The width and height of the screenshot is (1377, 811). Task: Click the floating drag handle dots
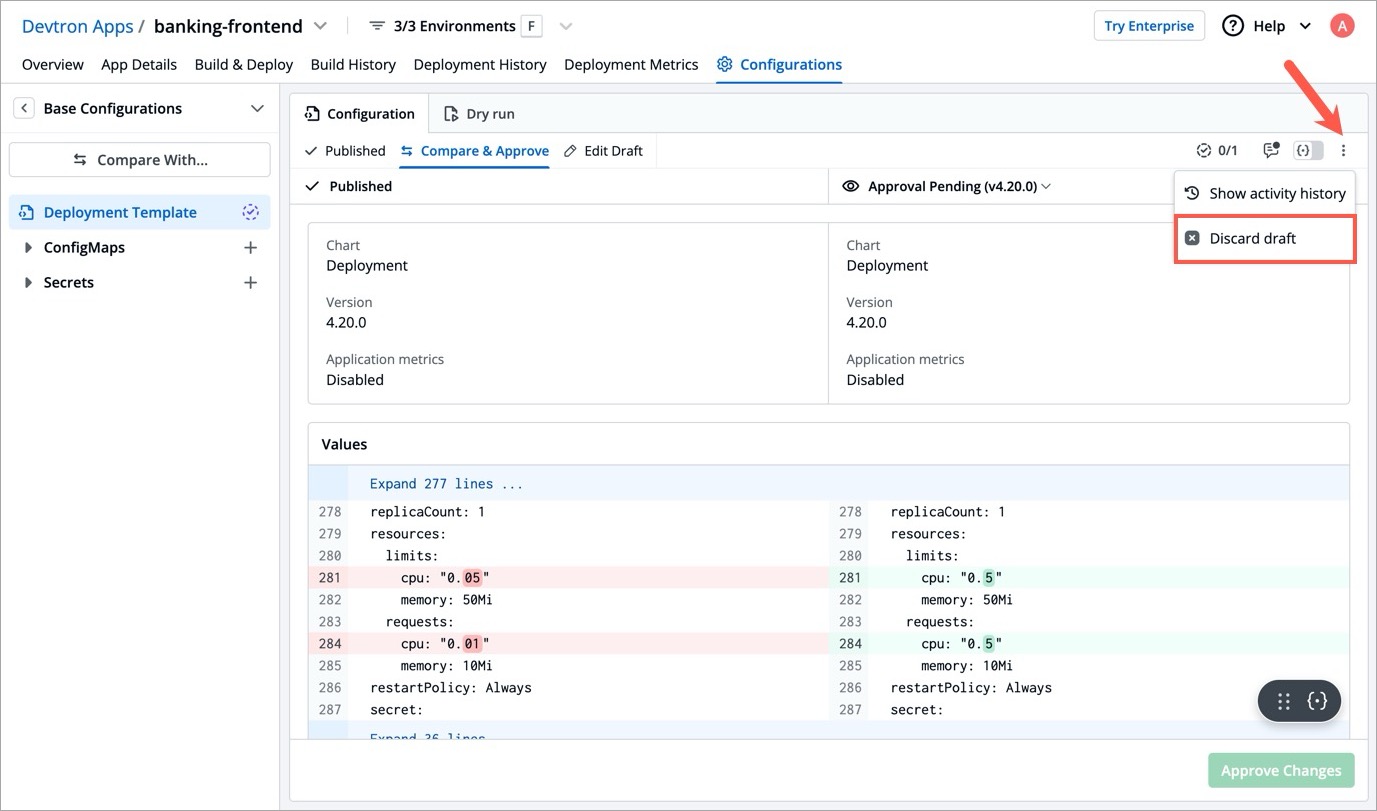[1284, 701]
